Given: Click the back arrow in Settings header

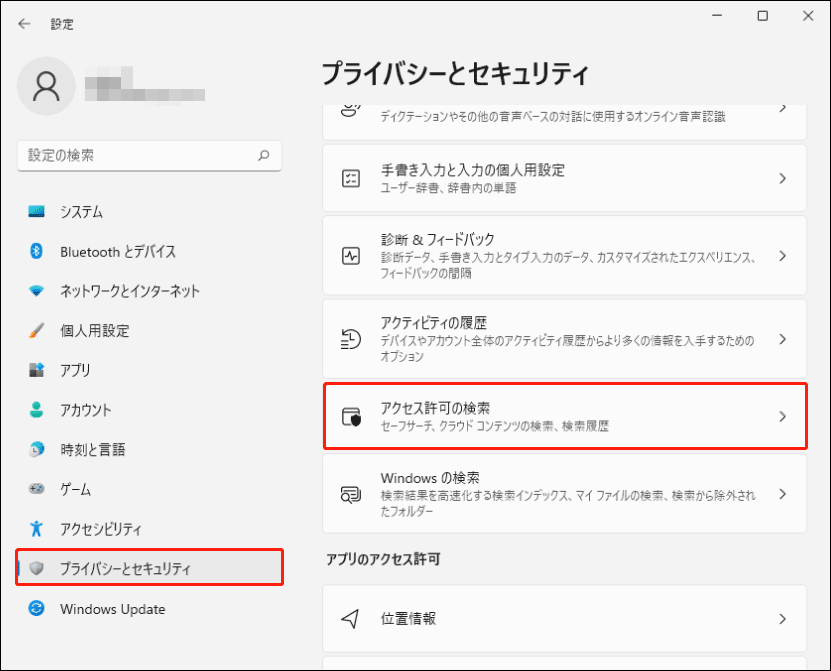Looking at the screenshot, I should [24, 23].
